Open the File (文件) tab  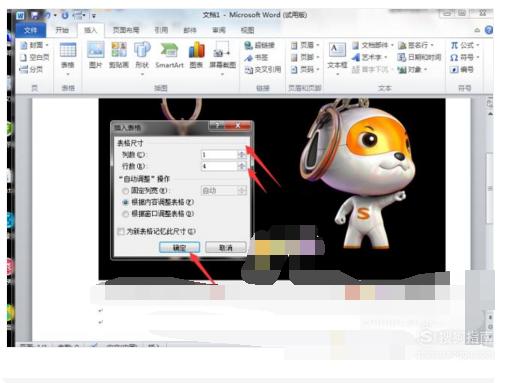(30, 30)
